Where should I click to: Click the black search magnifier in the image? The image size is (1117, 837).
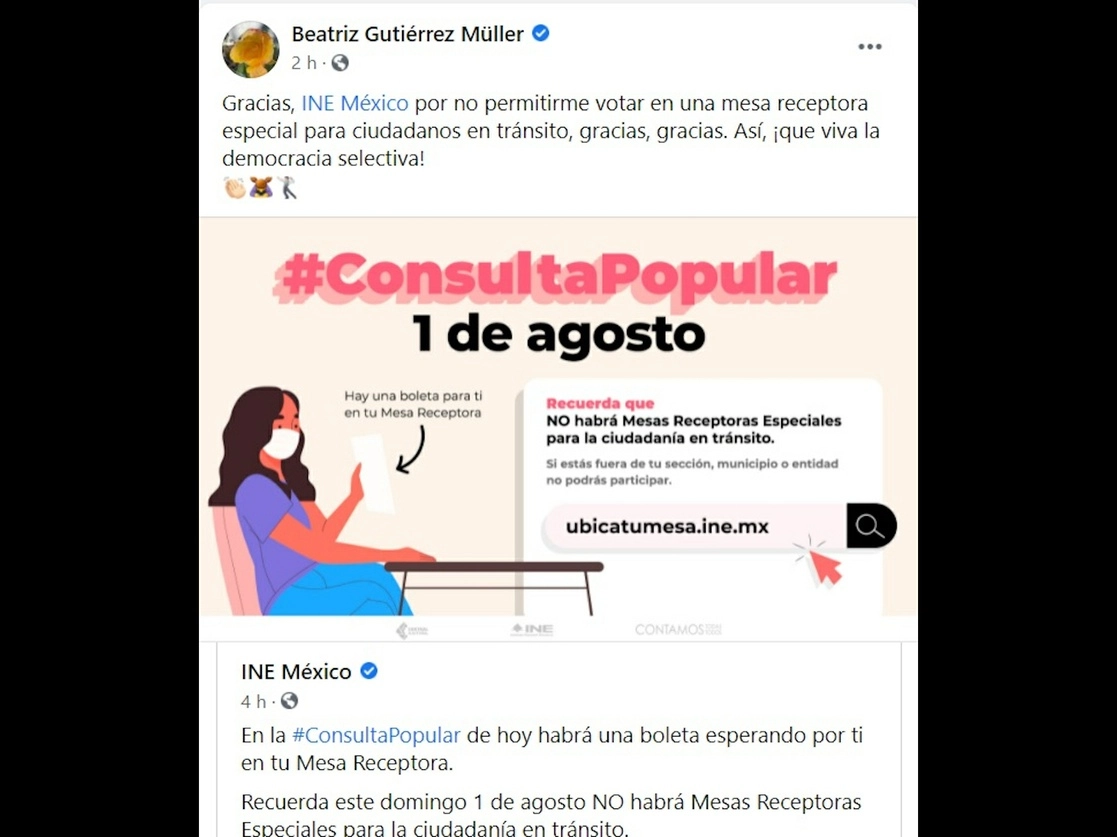tap(871, 526)
